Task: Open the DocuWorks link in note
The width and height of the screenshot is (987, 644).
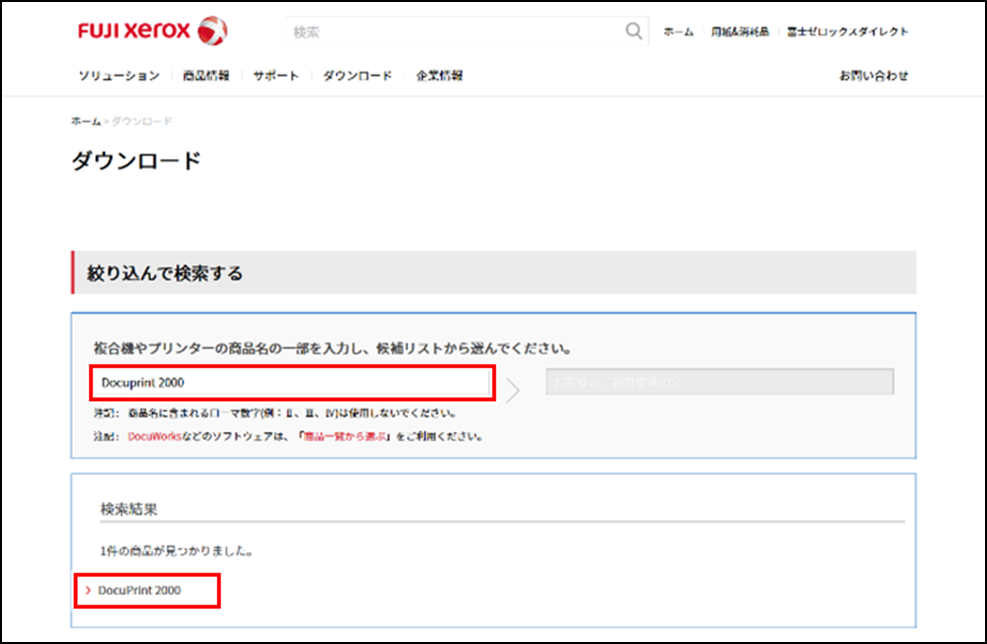Action: click(154, 436)
